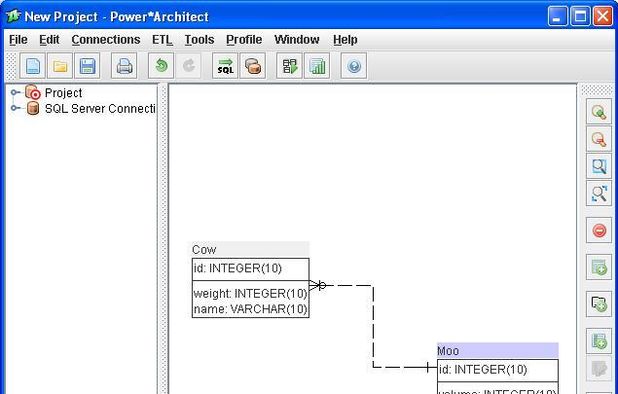Open the Window menu
Viewport: 618px width, 394px height.
coord(296,40)
